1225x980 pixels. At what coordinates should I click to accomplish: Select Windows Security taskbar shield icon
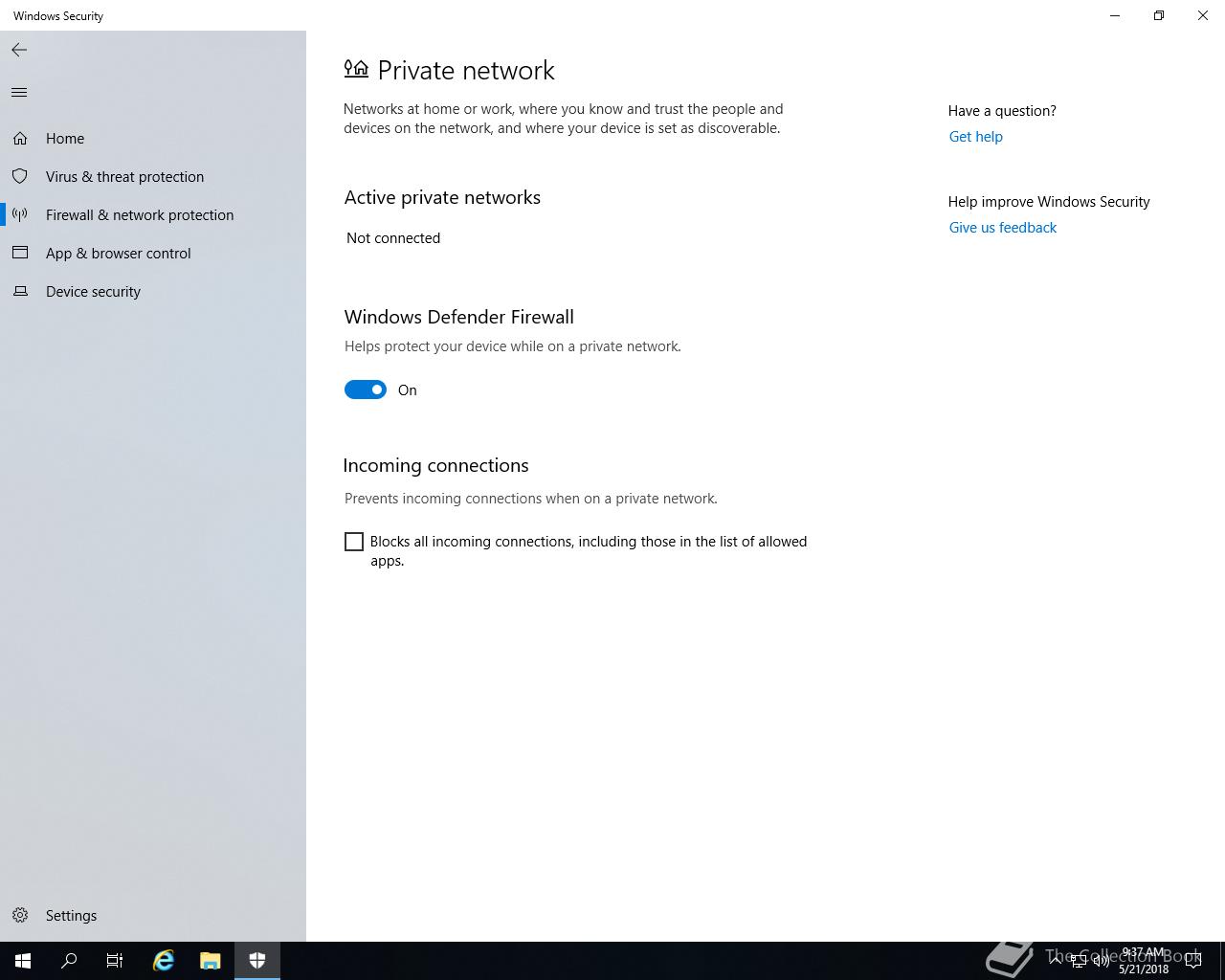(257, 961)
